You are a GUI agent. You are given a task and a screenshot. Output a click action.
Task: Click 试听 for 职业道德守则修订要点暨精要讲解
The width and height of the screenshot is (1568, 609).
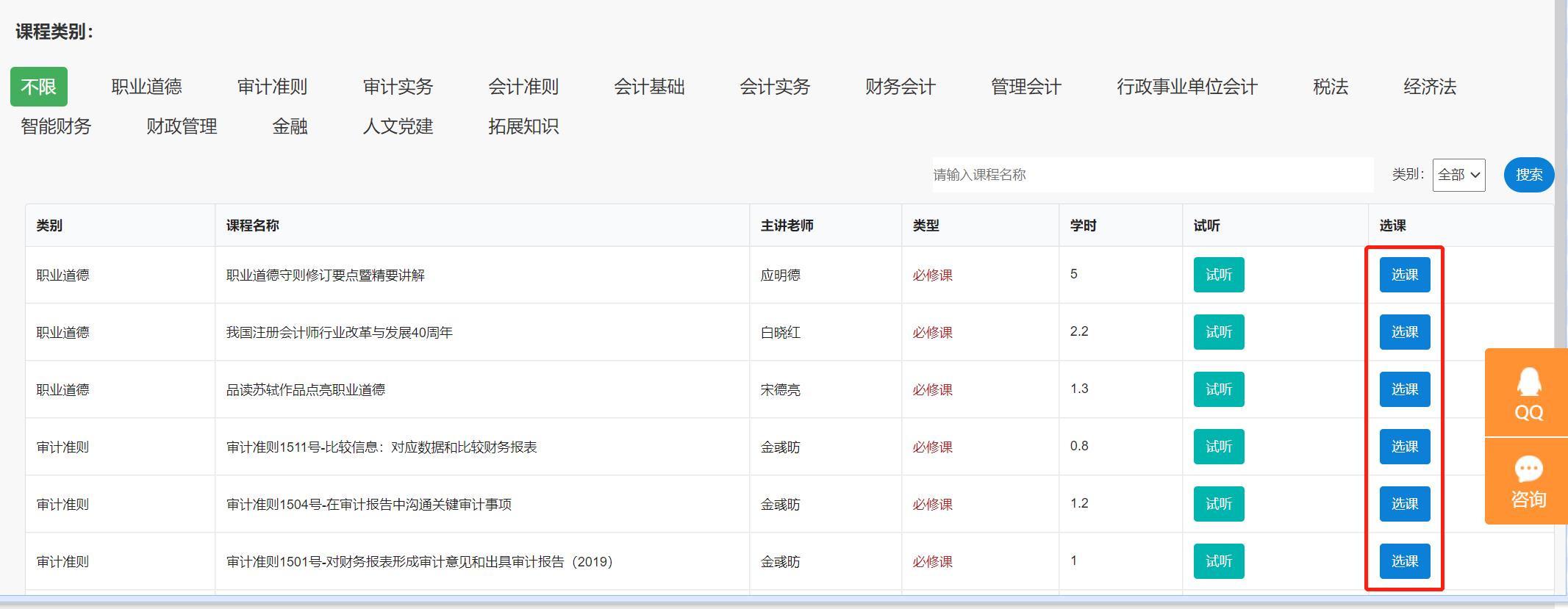[x=1218, y=275]
